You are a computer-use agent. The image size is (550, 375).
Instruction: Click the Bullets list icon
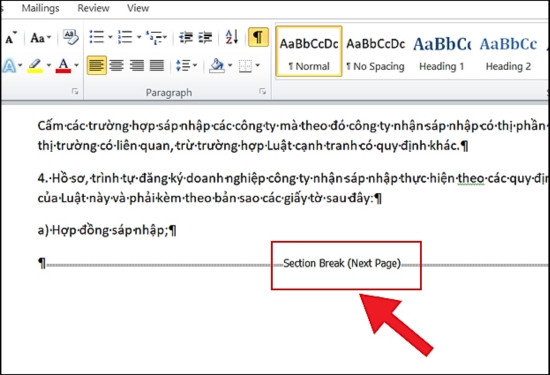[96, 37]
